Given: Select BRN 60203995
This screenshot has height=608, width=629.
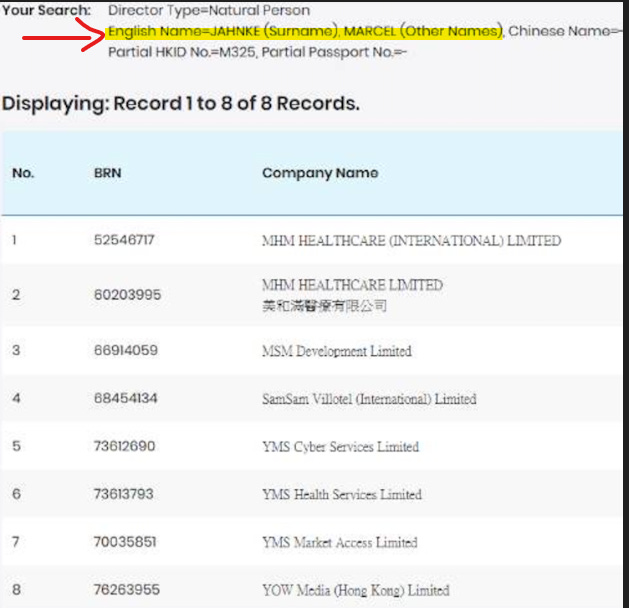Looking at the screenshot, I should coord(127,295).
